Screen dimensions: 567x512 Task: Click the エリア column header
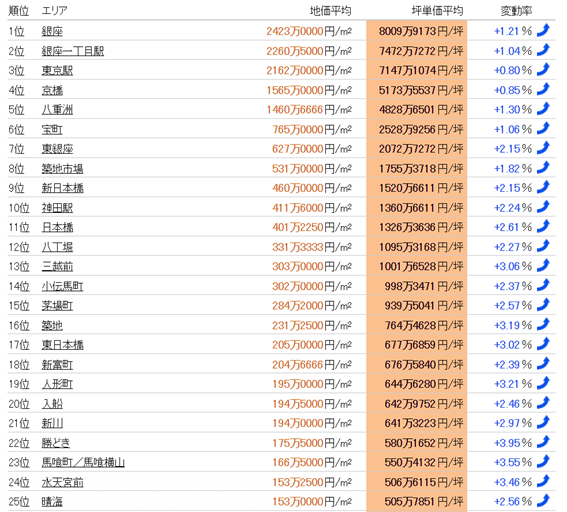[55, 11]
